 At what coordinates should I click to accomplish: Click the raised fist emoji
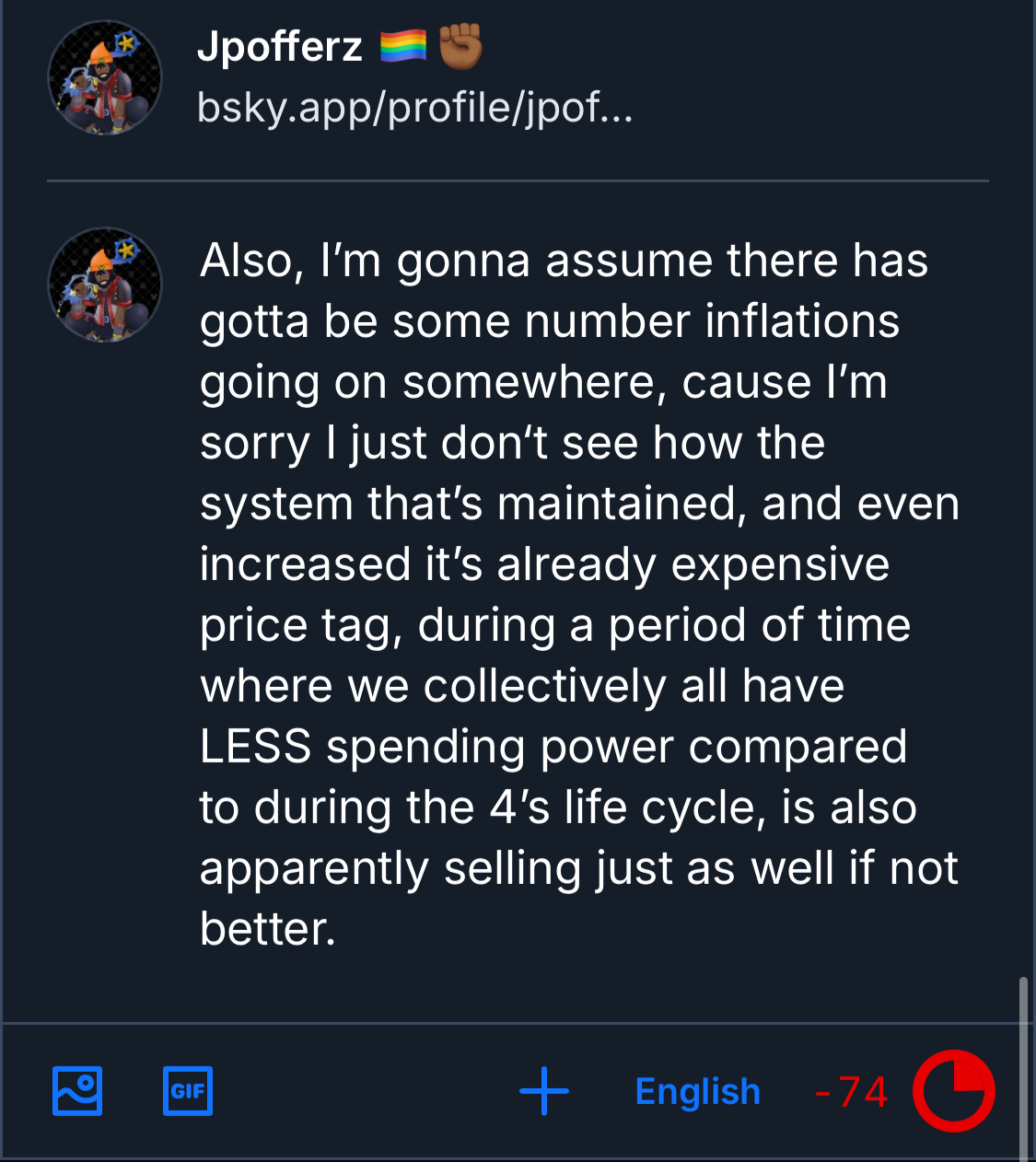point(460,46)
